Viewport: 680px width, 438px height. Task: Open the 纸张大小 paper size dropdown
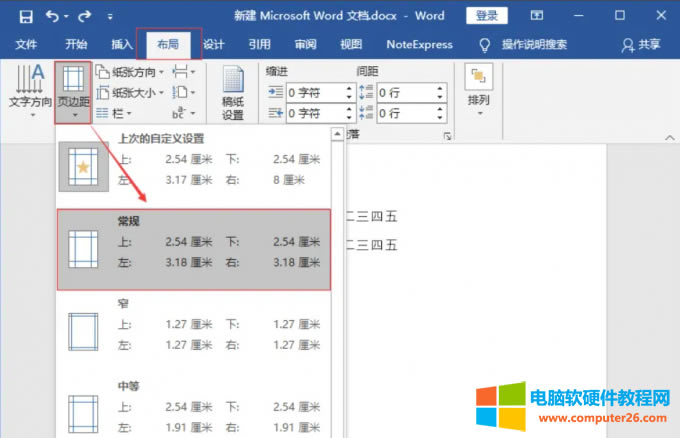coord(130,92)
